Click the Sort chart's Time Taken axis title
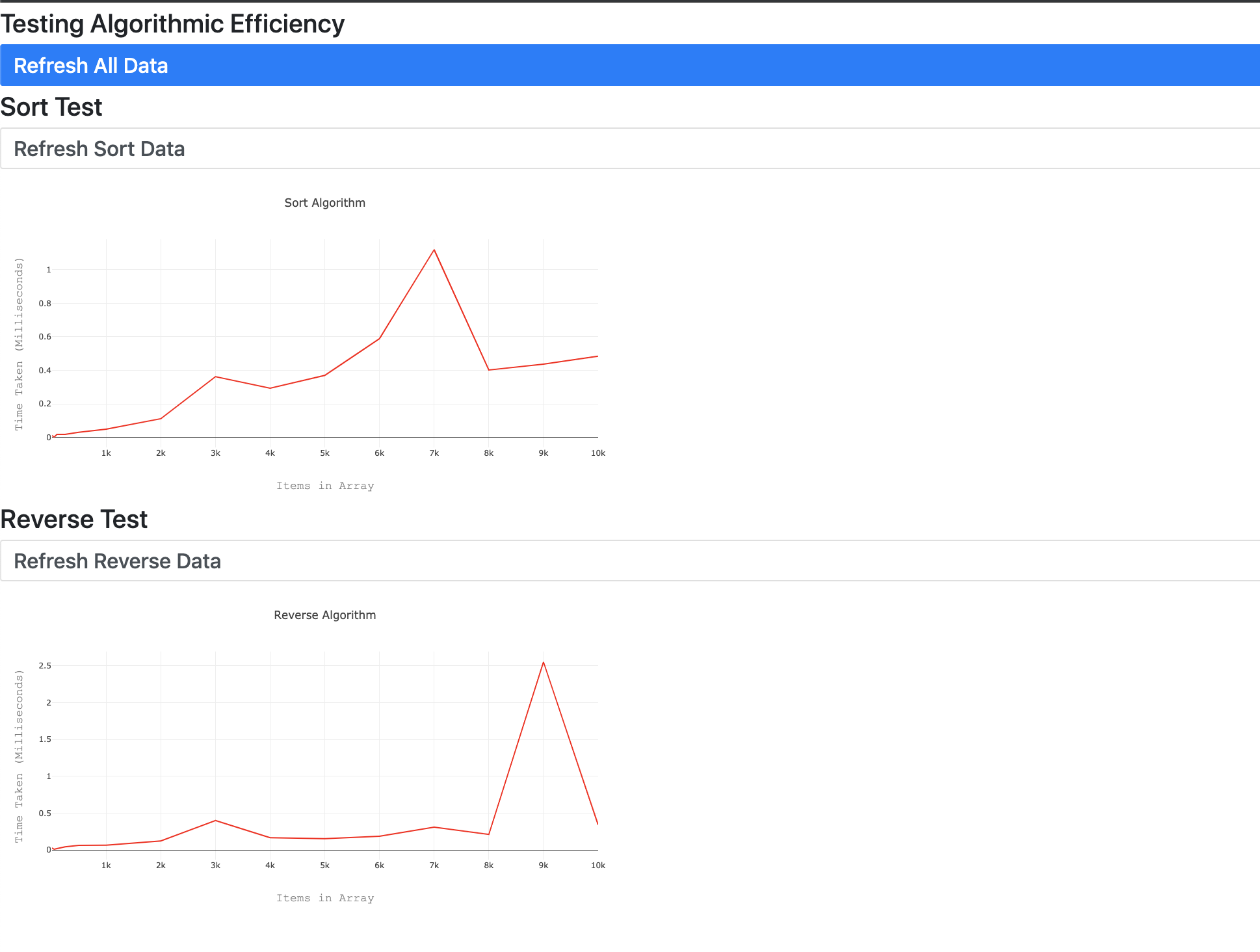This screenshot has height=952, width=1260. 19,344
